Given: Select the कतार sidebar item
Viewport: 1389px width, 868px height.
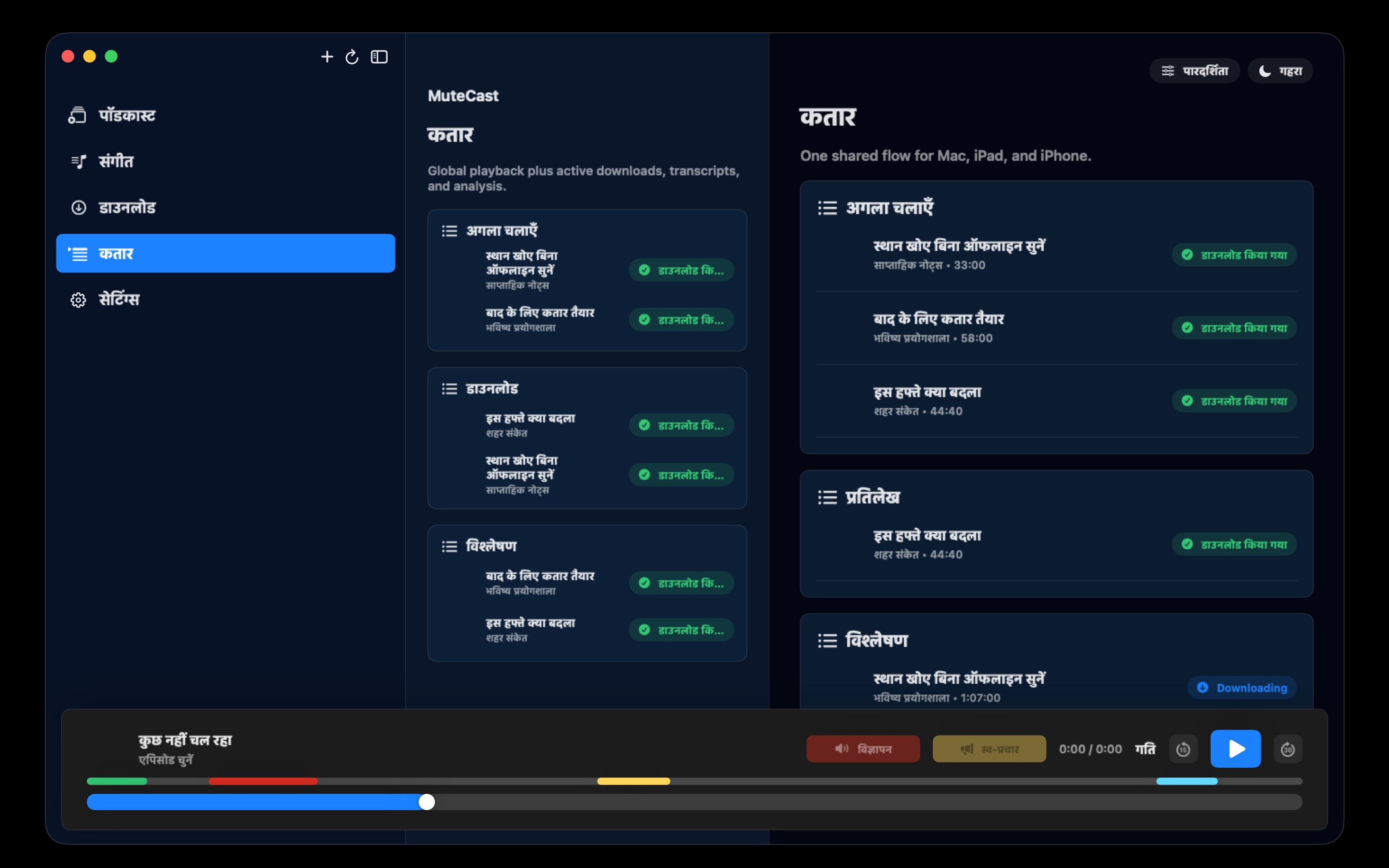Looking at the screenshot, I should (x=226, y=253).
